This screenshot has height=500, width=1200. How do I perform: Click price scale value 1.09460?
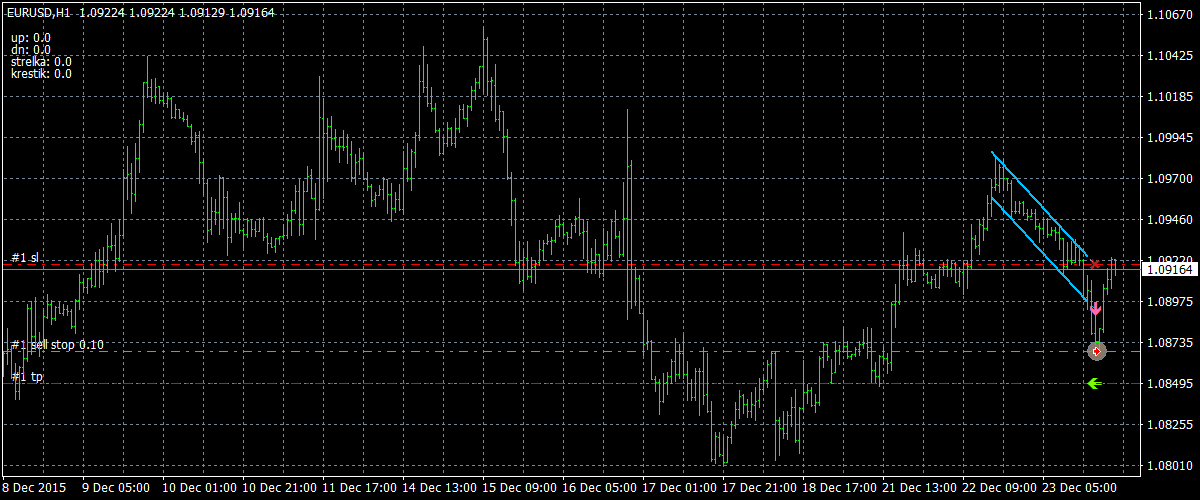(1170, 219)
